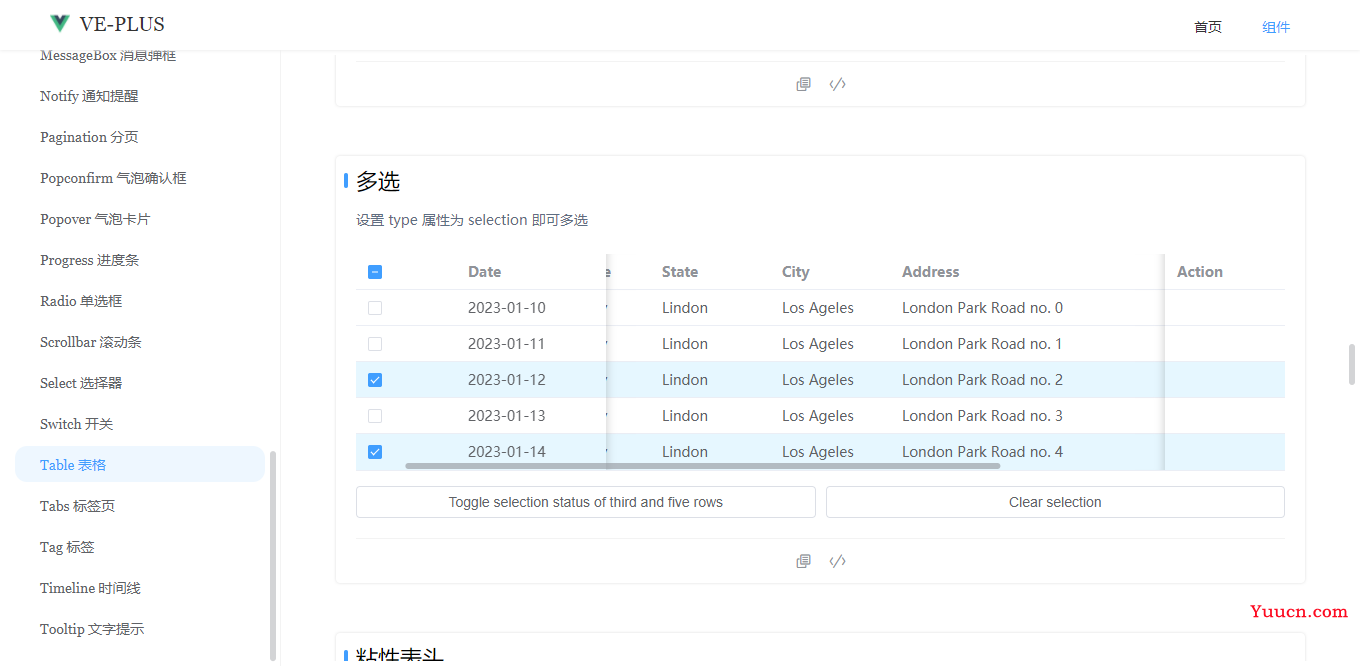Click the VE-PLUS title text
This screenshot has width=1360, height=666.
(x=122, y=24)
